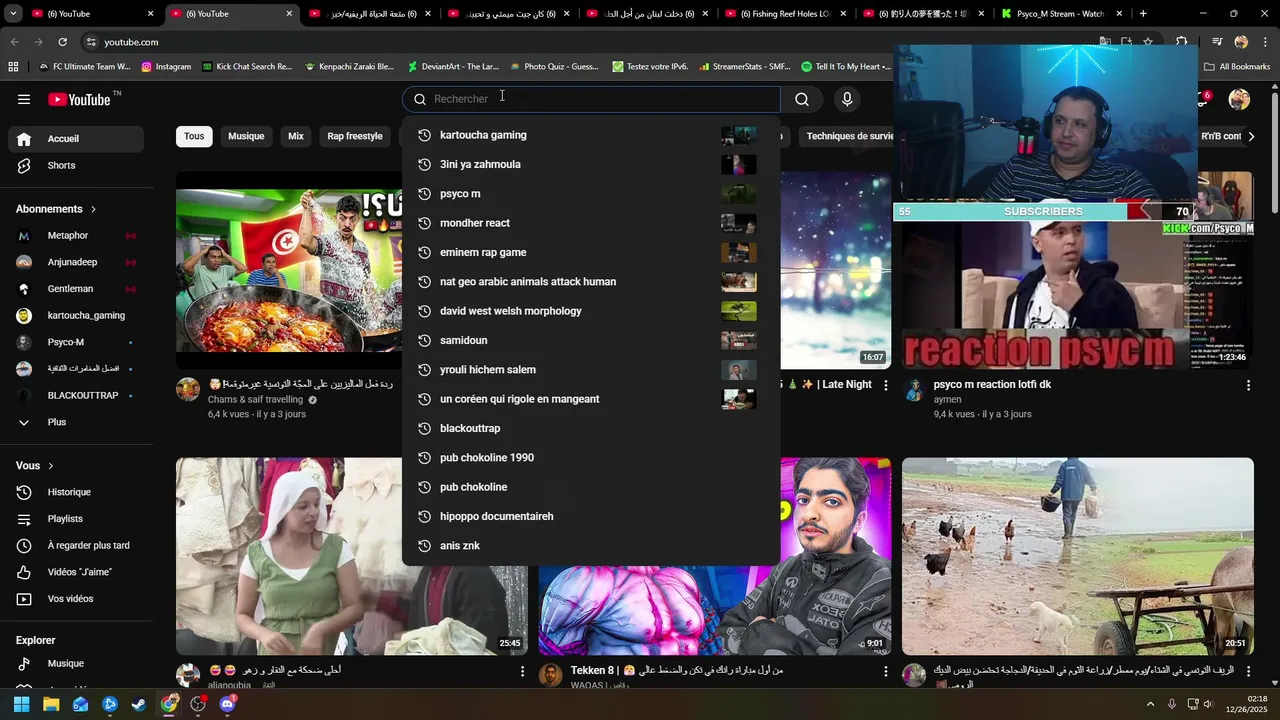This screenshot has height=720, width=1280.
Task: Select the Rap freestyle filter chip
Action: pos(355,136)
